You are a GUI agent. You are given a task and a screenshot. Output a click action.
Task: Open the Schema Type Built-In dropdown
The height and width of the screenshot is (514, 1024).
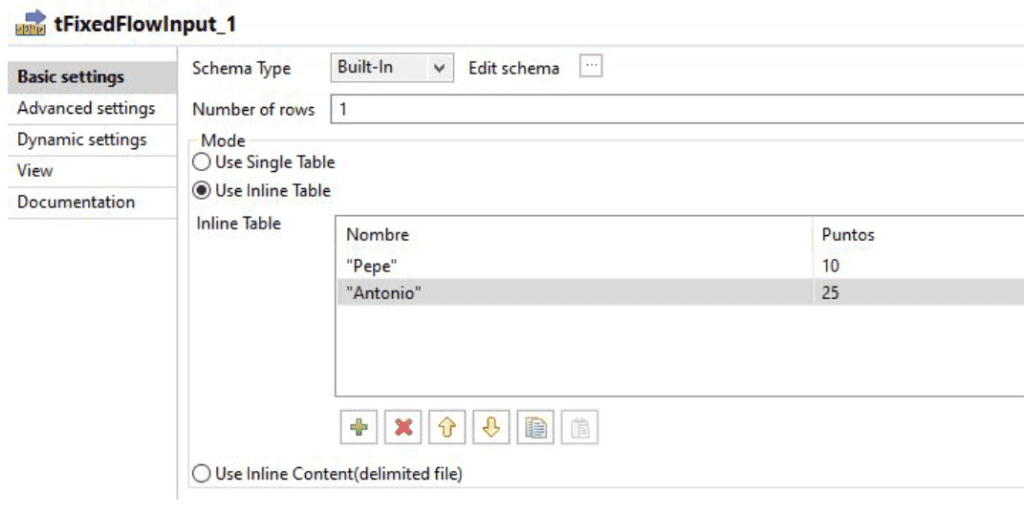[392, 68]
